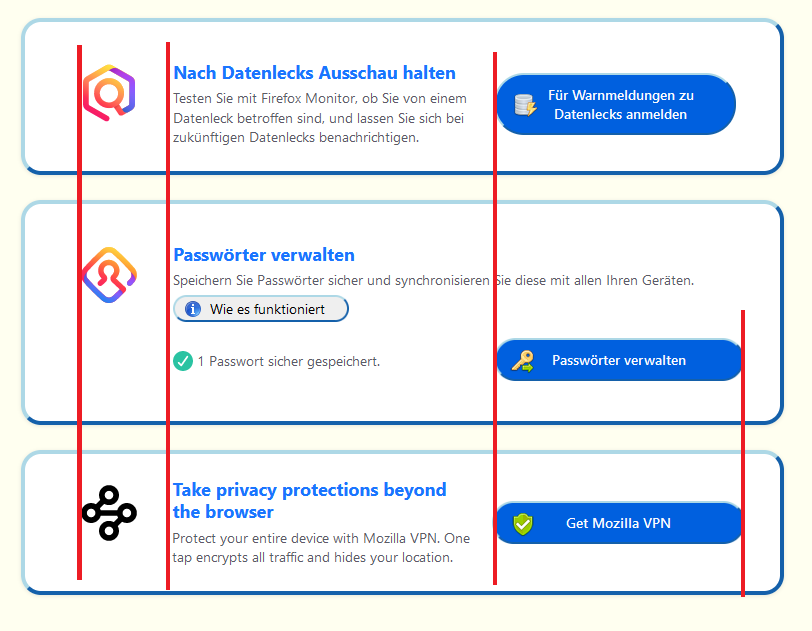Screen dimensions: 812x631
Task: Click the blue info icon beside Wie es funktioniert
Action: click(x=194, y=309)
